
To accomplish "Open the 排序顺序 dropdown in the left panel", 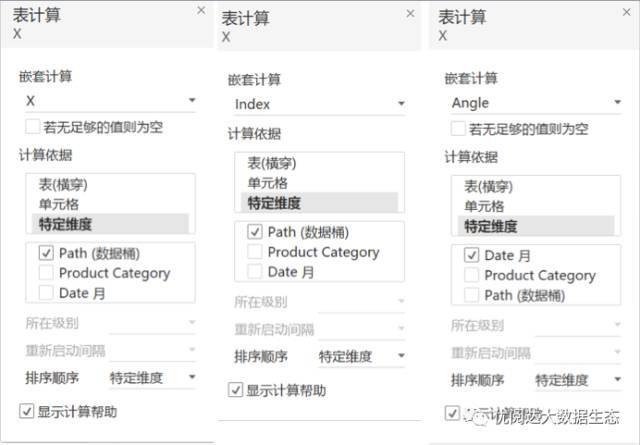I will pos(153,378).
